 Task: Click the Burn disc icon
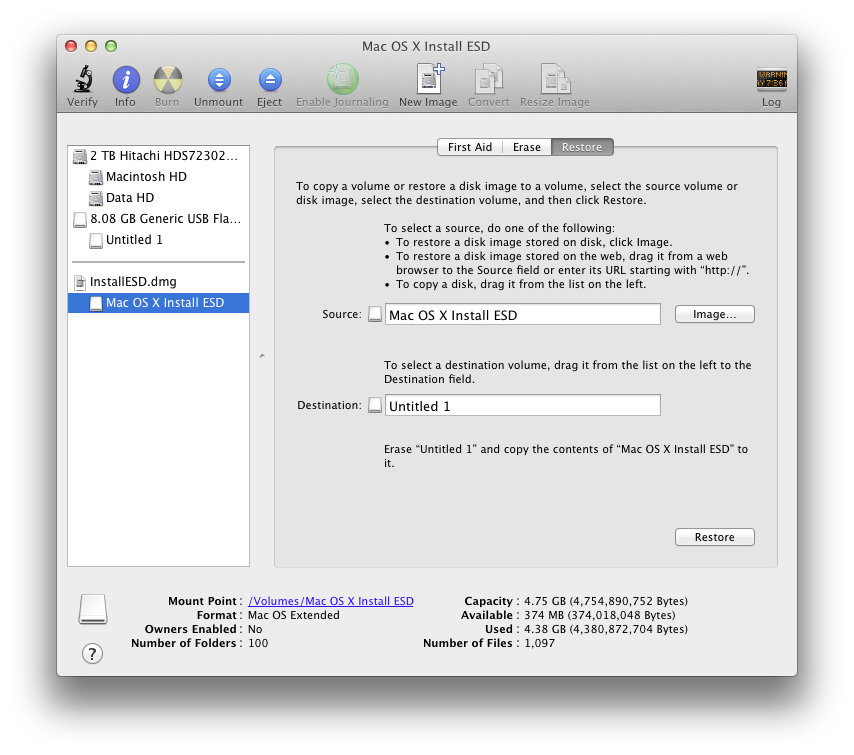[167, 80]
